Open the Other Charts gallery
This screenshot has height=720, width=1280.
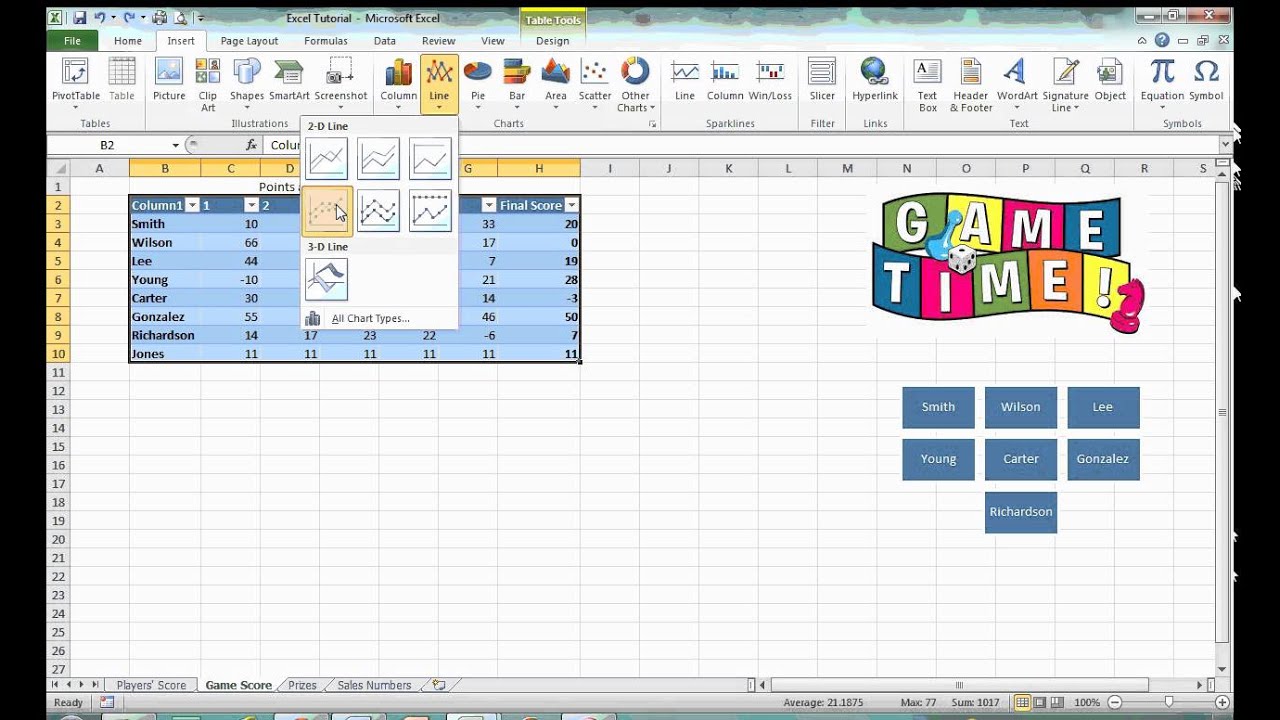tap(635, 84)
